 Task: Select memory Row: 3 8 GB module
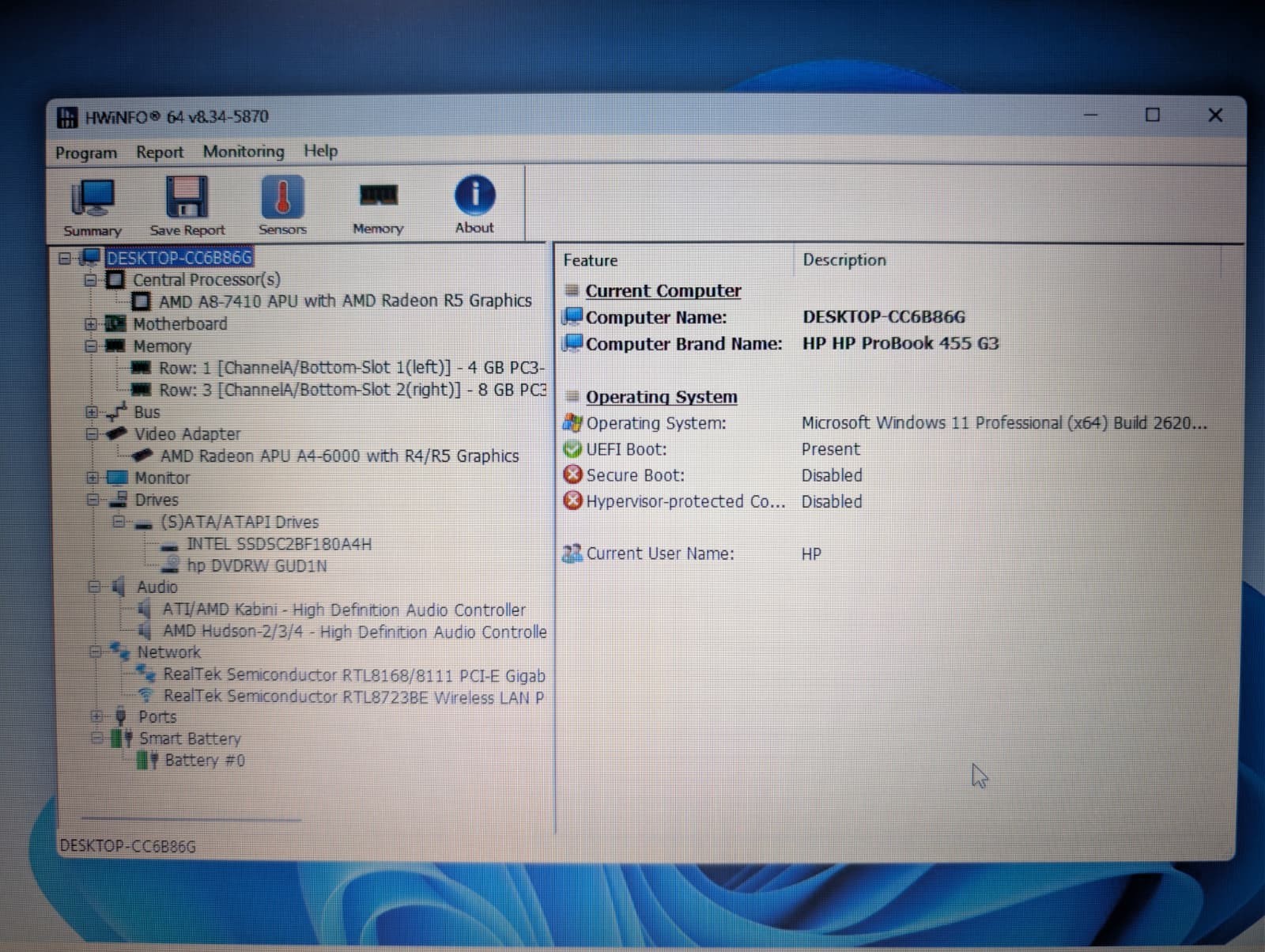pyautogui.click(x=353, y=390)
